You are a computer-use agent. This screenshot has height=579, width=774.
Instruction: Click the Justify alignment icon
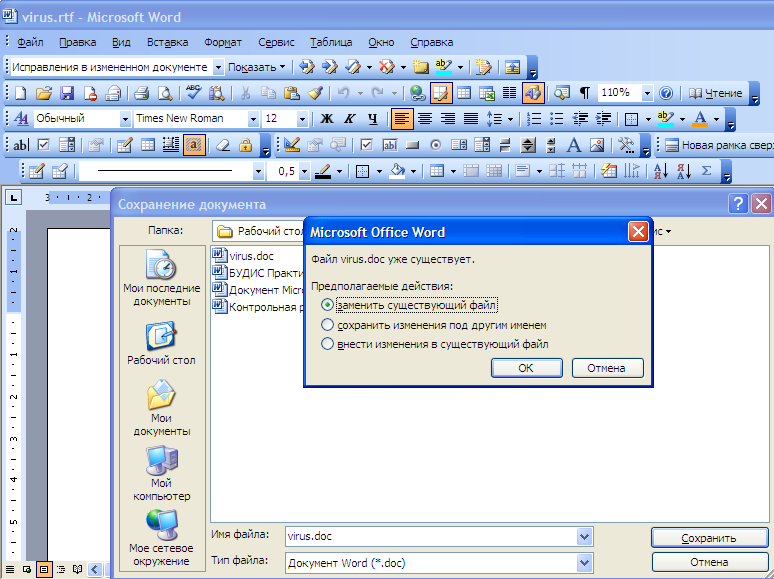point(471,118)
